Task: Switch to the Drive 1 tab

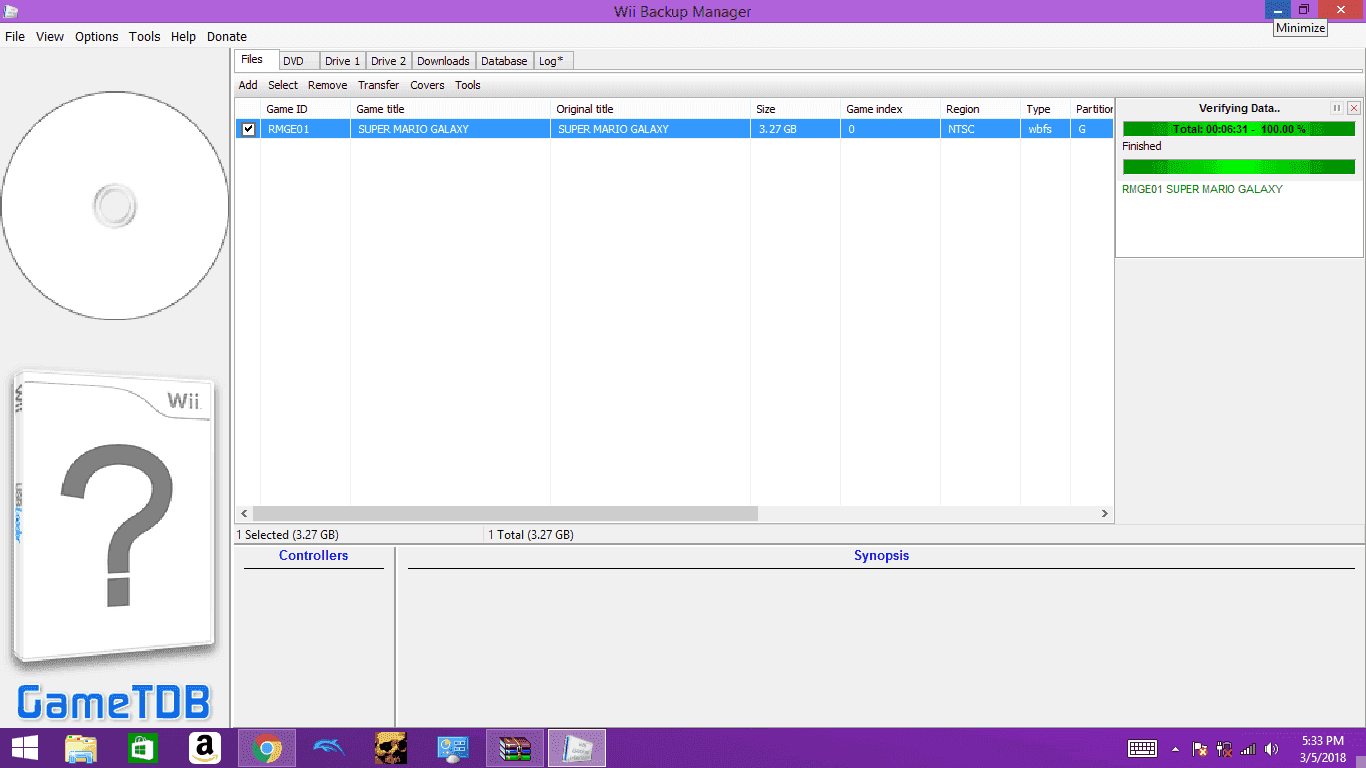Action: click(343, 61)
